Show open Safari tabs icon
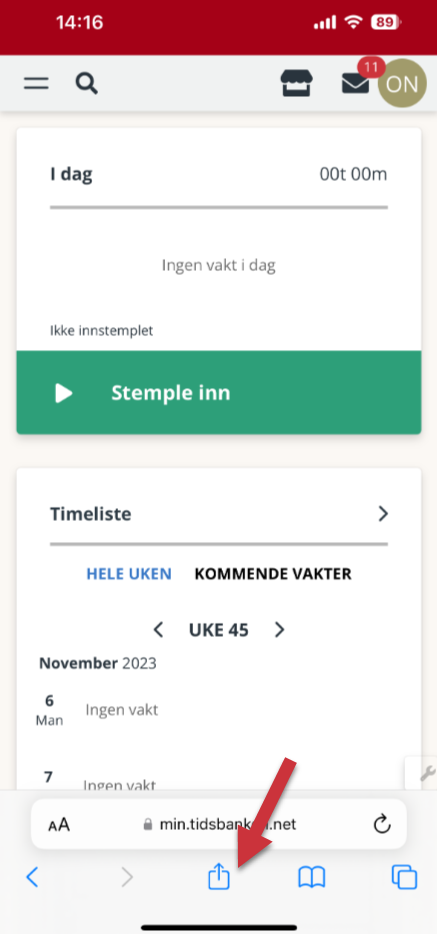Image resolution: width=437 pixels, height=934 pixels. [x=404, y=877]
